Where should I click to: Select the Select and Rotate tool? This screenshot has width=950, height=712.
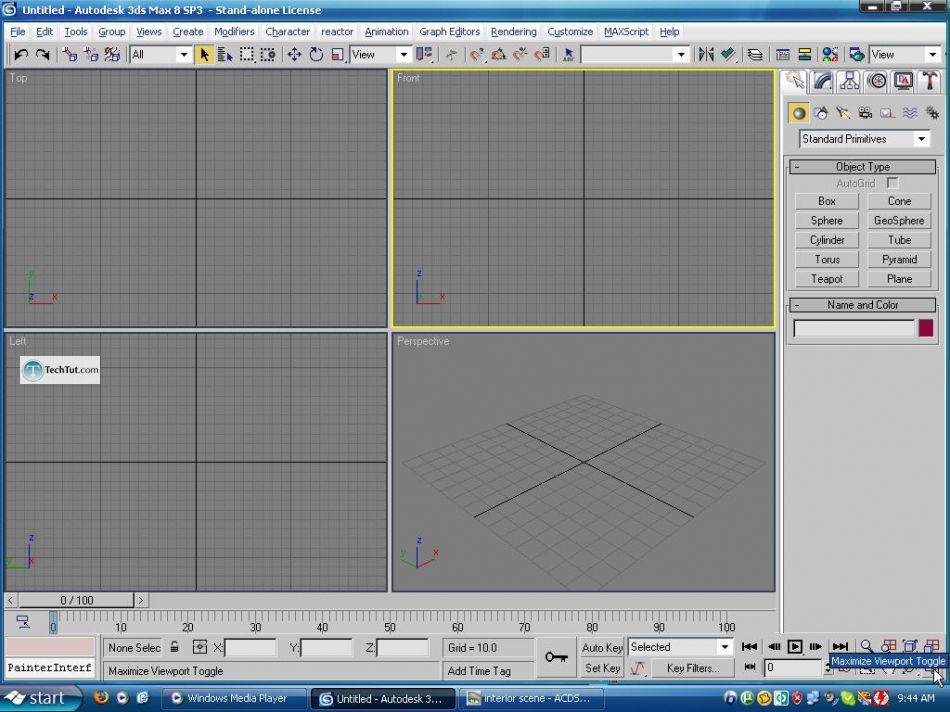316,55
